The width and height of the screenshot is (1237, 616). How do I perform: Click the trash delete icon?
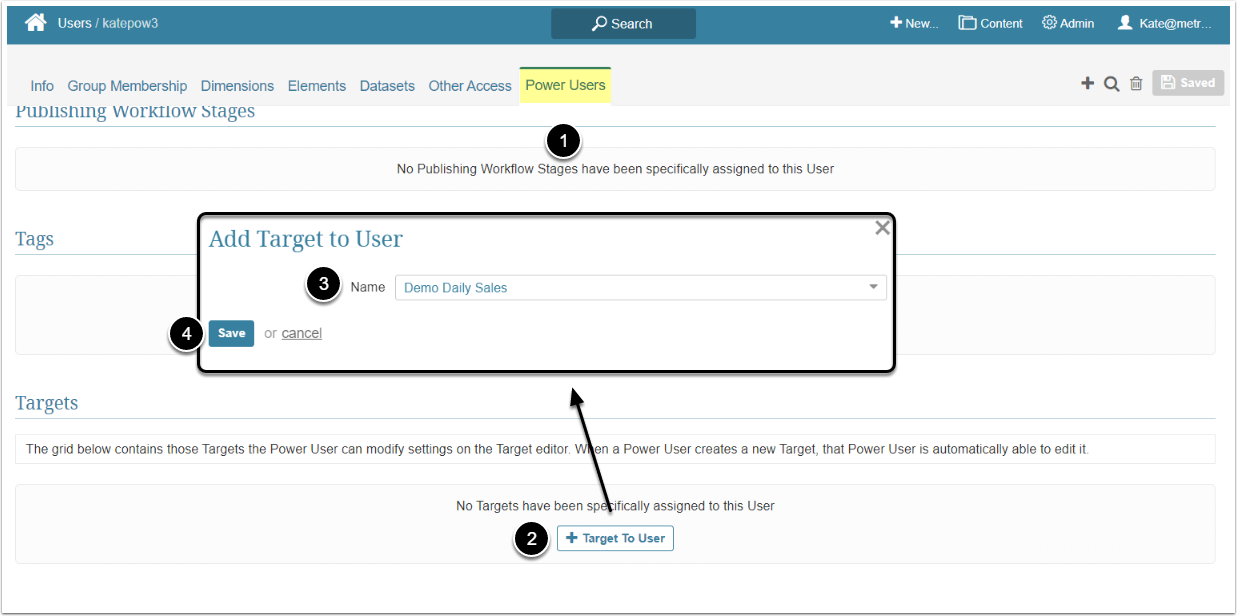tap(1136, 84)
